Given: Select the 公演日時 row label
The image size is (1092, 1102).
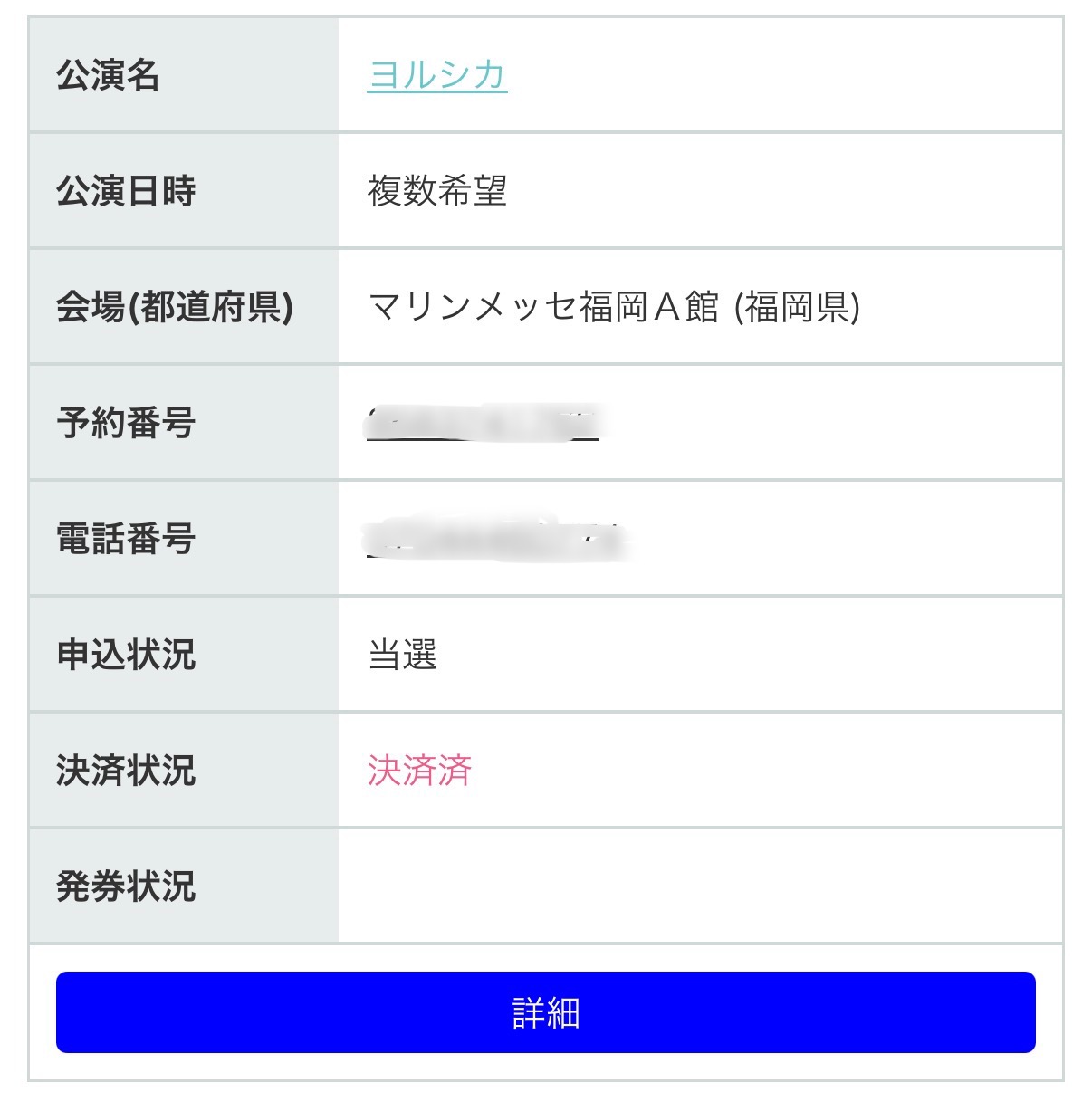Looking at the screenshot, I should (126, 191).
